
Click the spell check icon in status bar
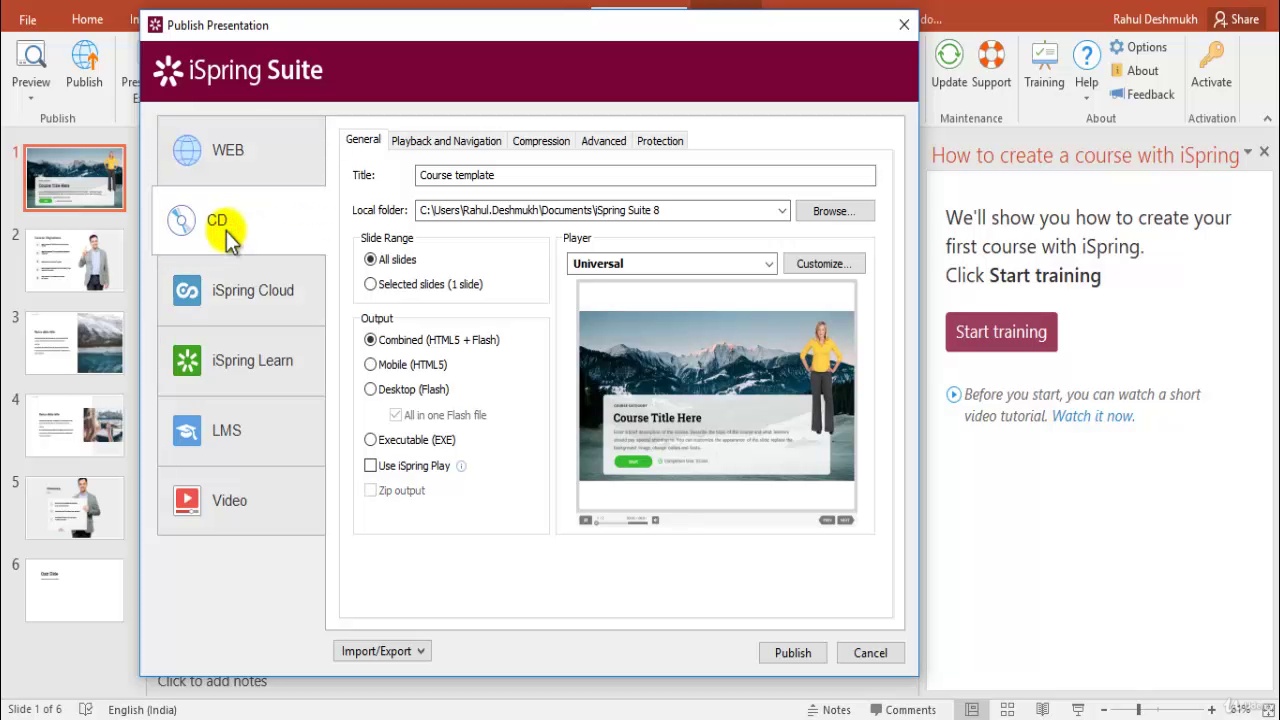(x=86, y=709)
